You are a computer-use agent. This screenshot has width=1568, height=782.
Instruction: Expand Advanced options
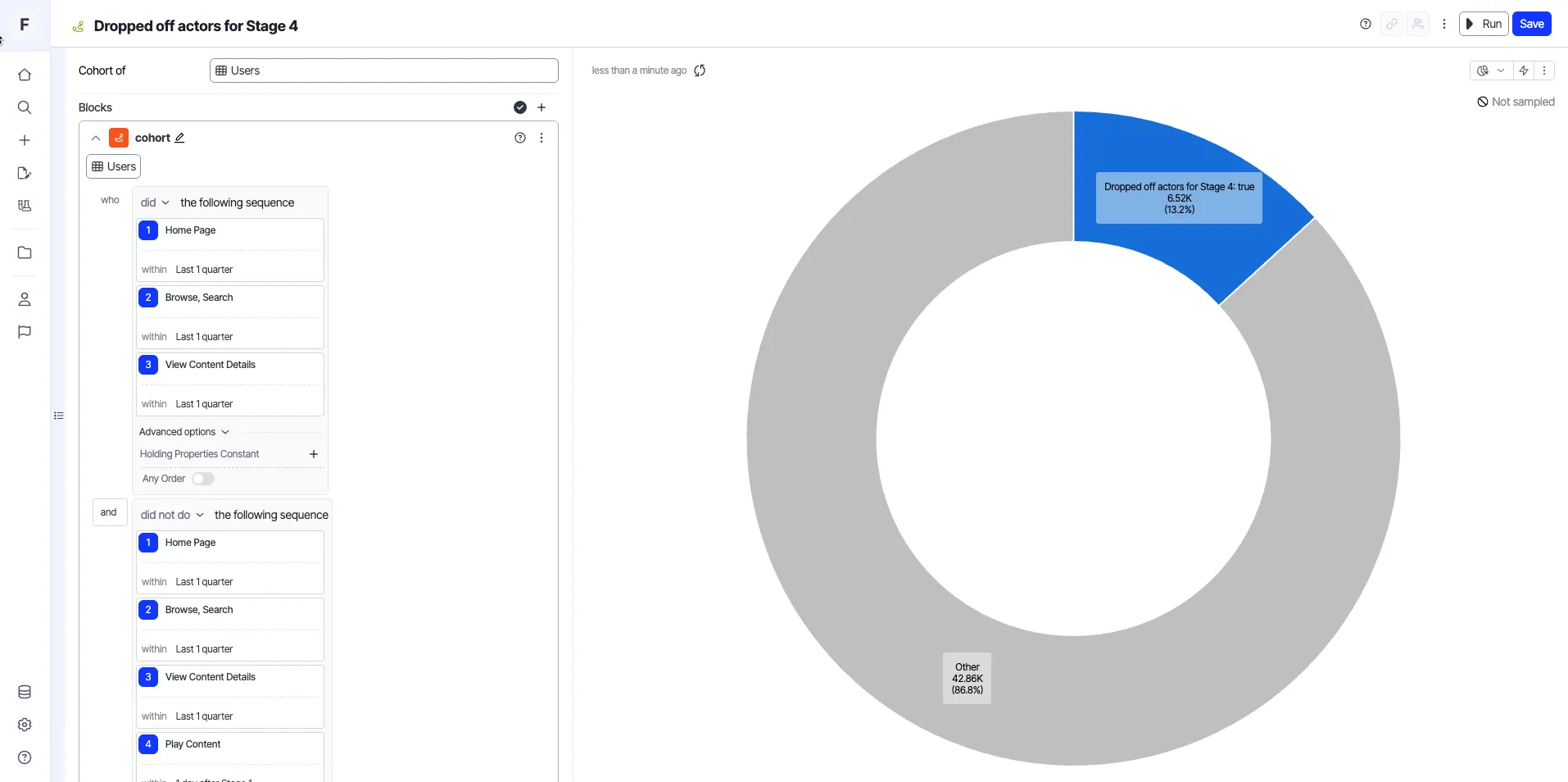pos(184,432)
